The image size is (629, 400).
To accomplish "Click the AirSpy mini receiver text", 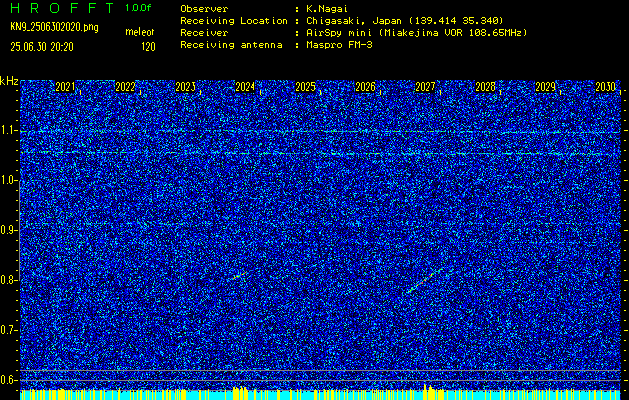I will point(417,33).
